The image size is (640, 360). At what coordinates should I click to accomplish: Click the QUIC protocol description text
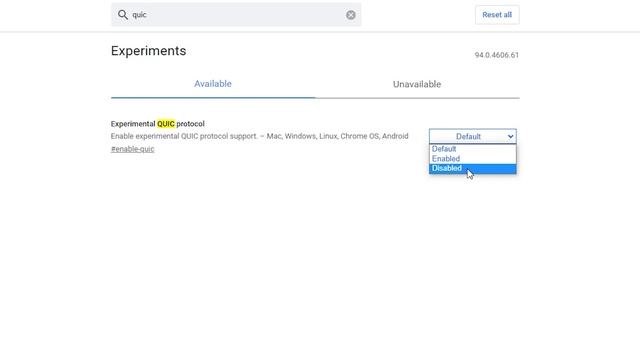[260, 136]
